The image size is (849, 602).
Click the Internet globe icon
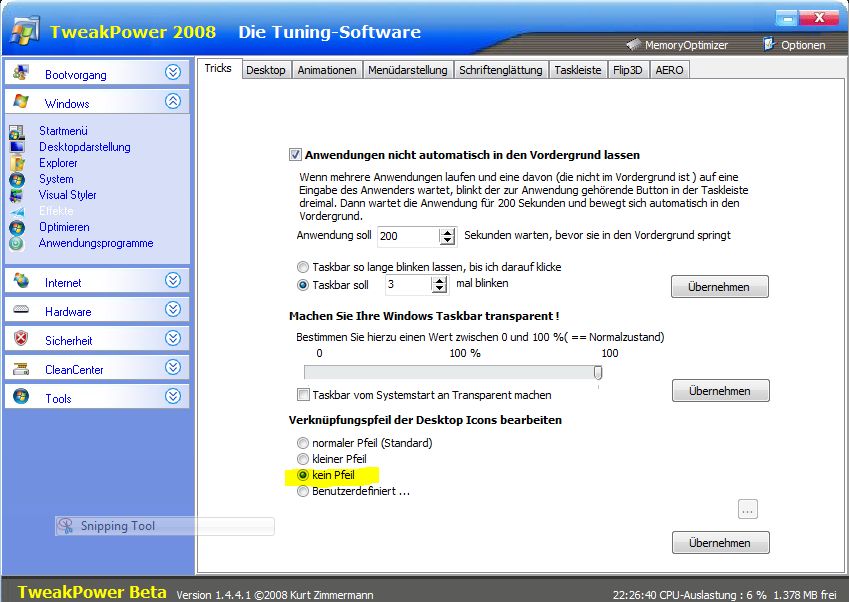pos(21,280)
